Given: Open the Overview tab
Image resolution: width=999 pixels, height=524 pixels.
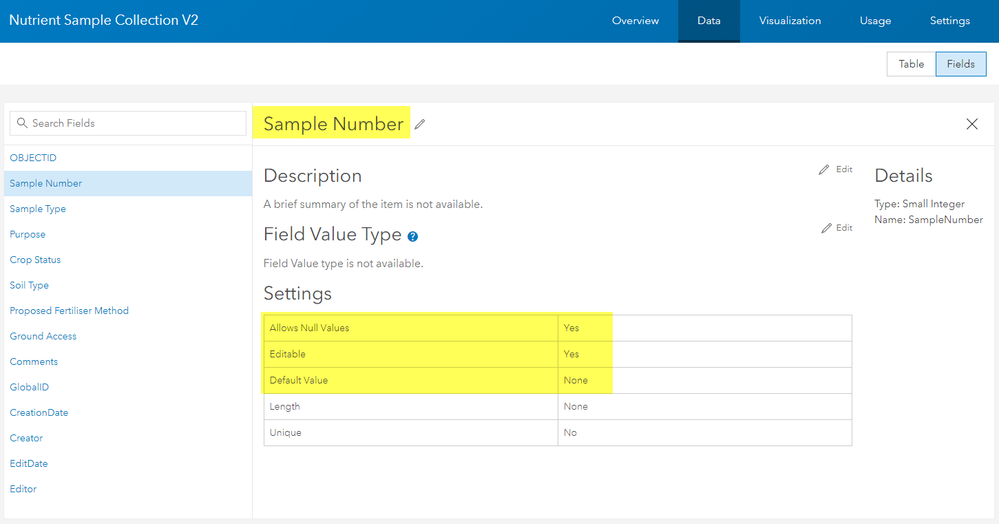Looking at the screenshot, I should tap(635, 21).
